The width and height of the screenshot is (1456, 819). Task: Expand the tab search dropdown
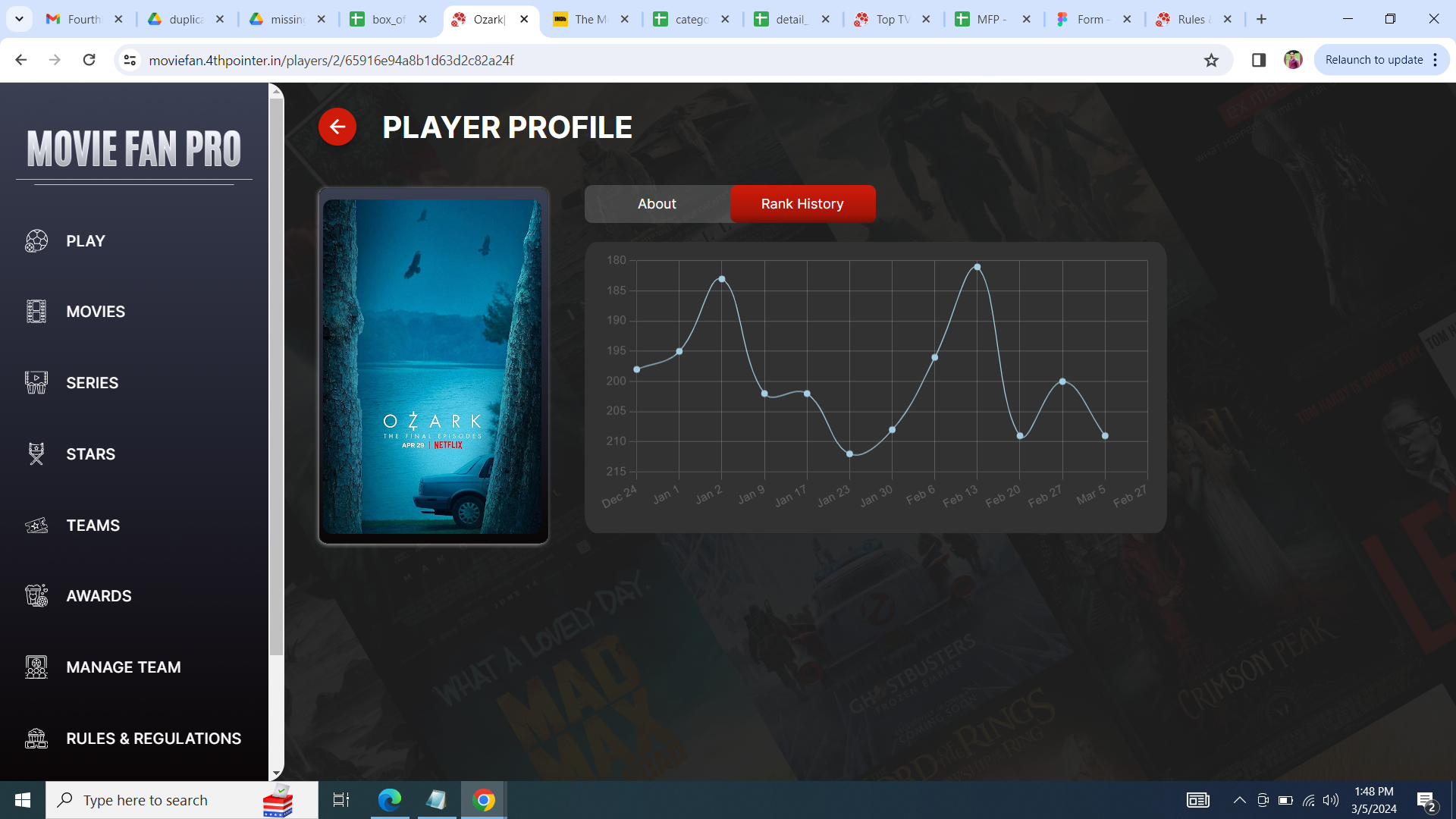coord(19,19)
